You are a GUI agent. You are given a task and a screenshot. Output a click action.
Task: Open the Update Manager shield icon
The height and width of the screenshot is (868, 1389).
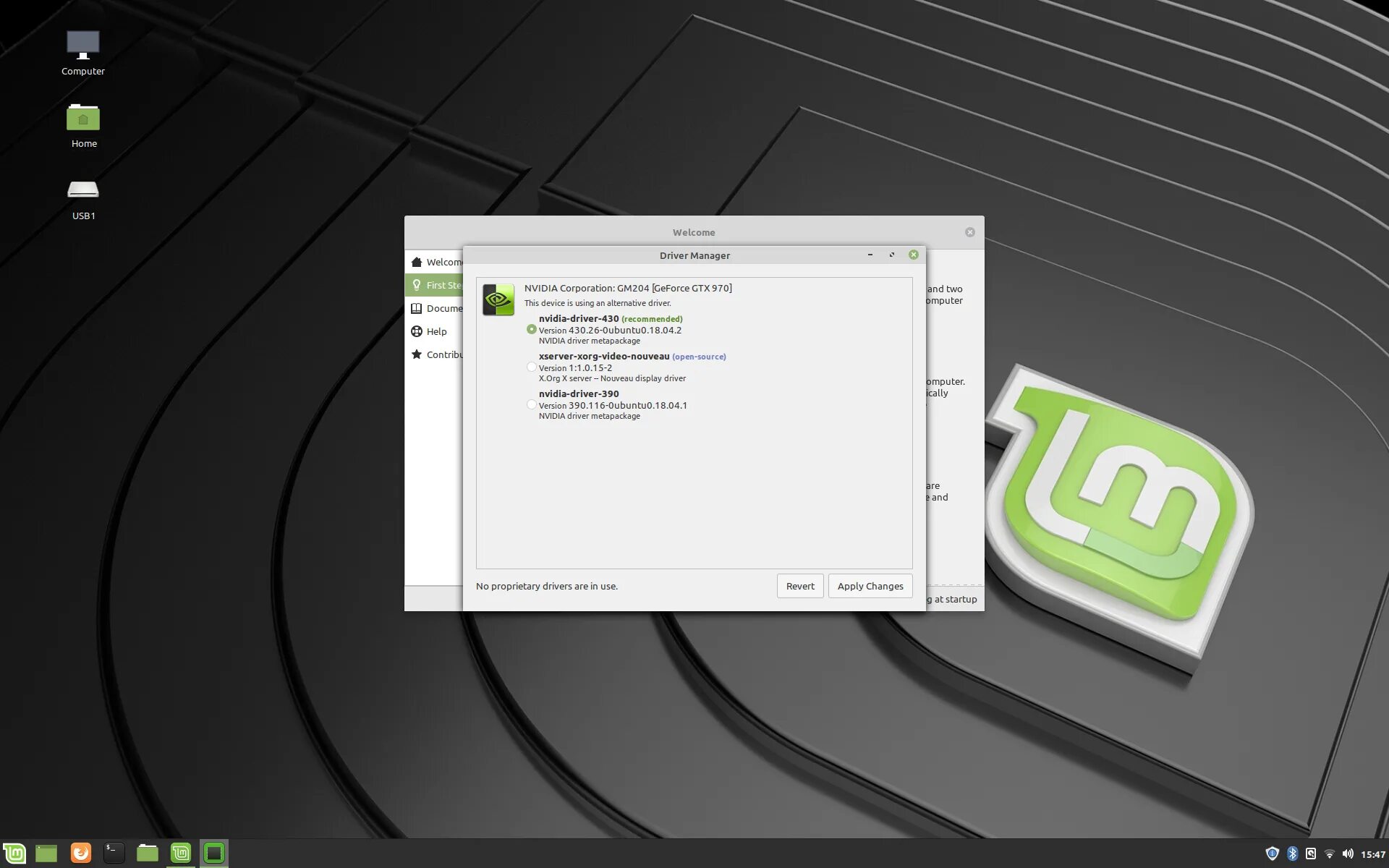(1272, 854)
